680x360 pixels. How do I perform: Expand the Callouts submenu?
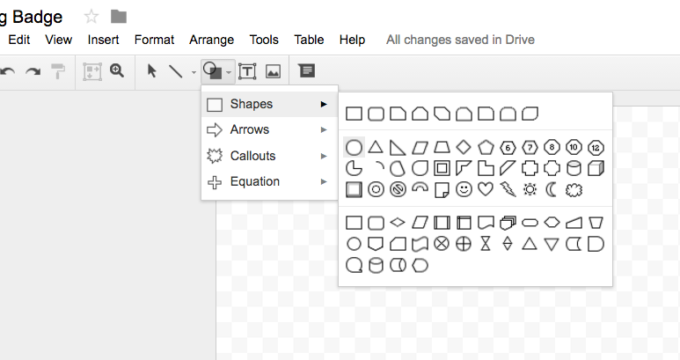[269, 156]
